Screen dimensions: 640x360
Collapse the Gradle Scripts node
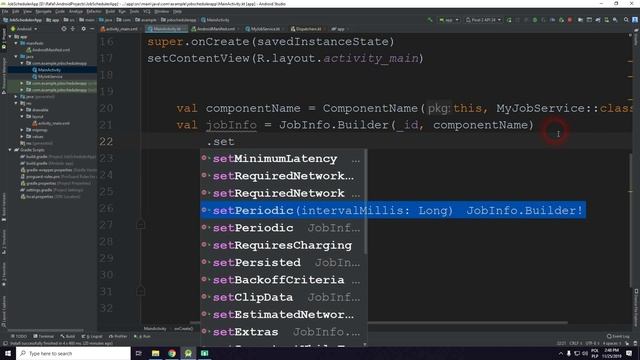click(10, 150)
